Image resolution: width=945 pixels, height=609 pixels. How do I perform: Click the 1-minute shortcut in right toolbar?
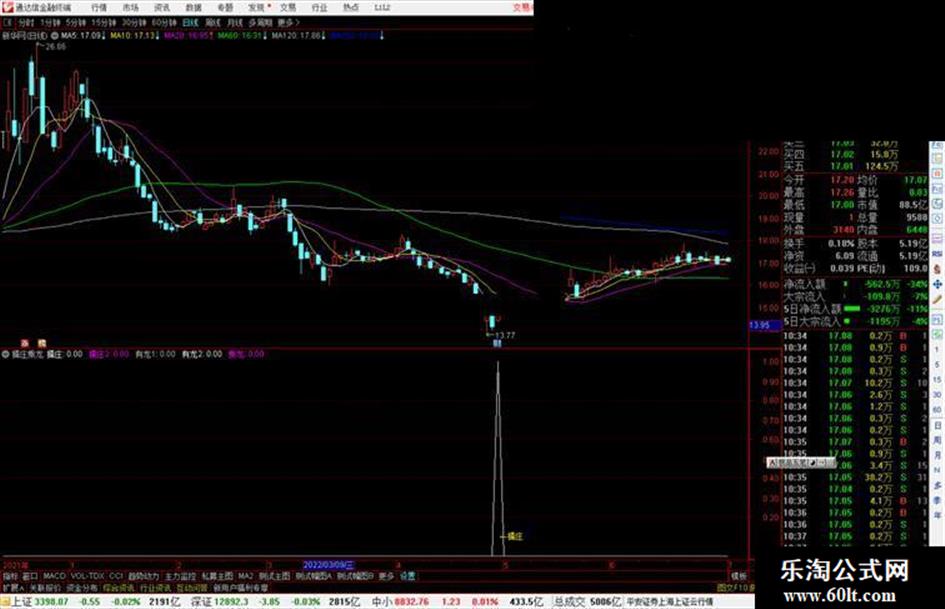point(937,350)
